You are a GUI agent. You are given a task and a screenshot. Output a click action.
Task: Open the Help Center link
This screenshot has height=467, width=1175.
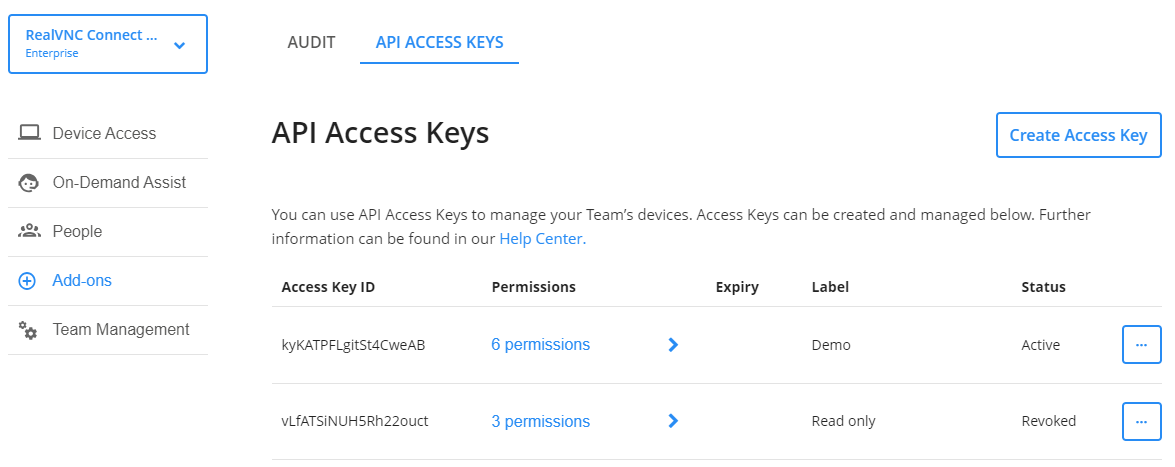(x=541, y=239)
